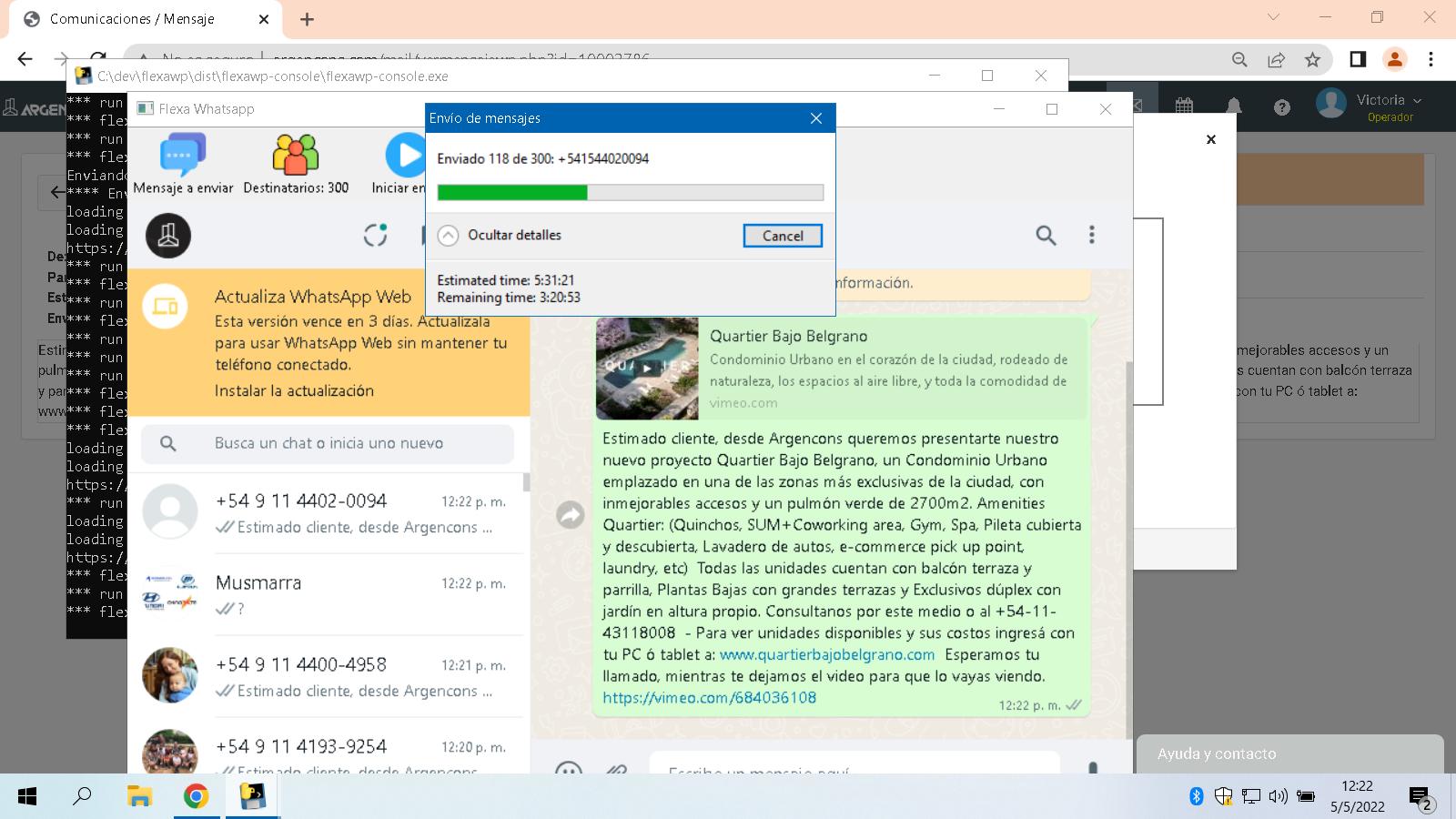
Task: Click the Iniciar envío play icon
Action: [405, 155]
